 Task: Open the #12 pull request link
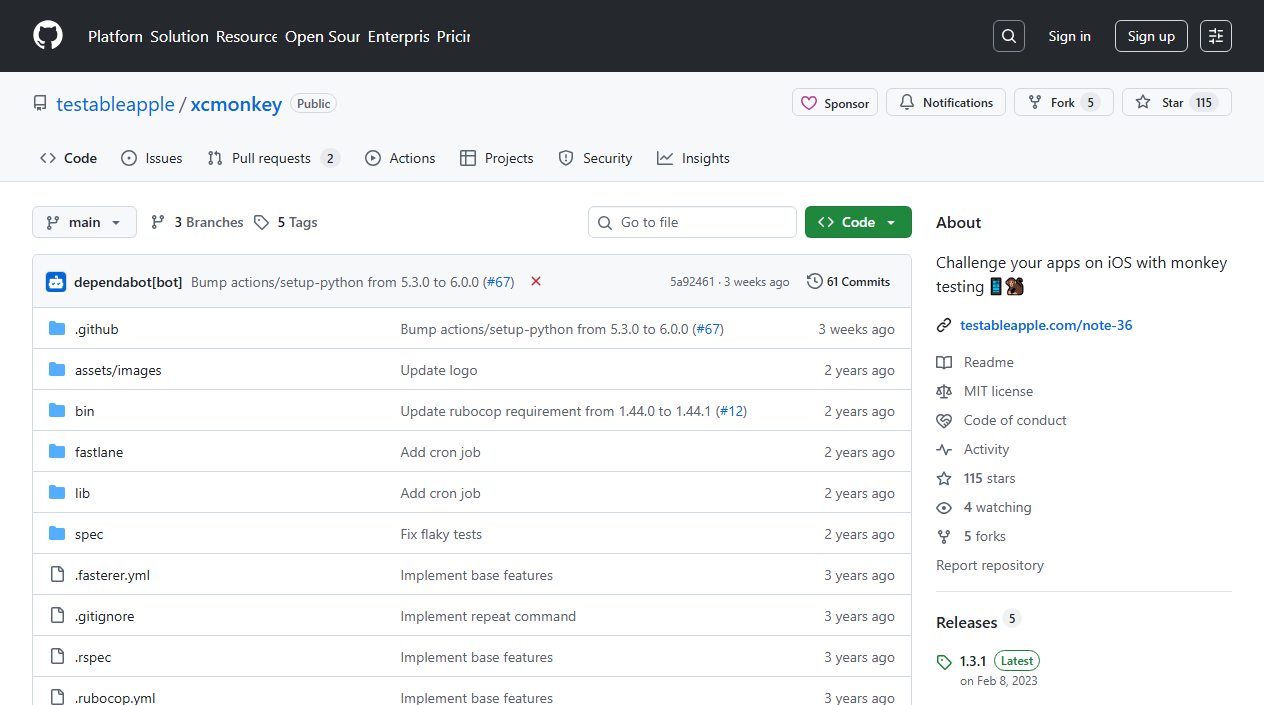click(731, 411)
